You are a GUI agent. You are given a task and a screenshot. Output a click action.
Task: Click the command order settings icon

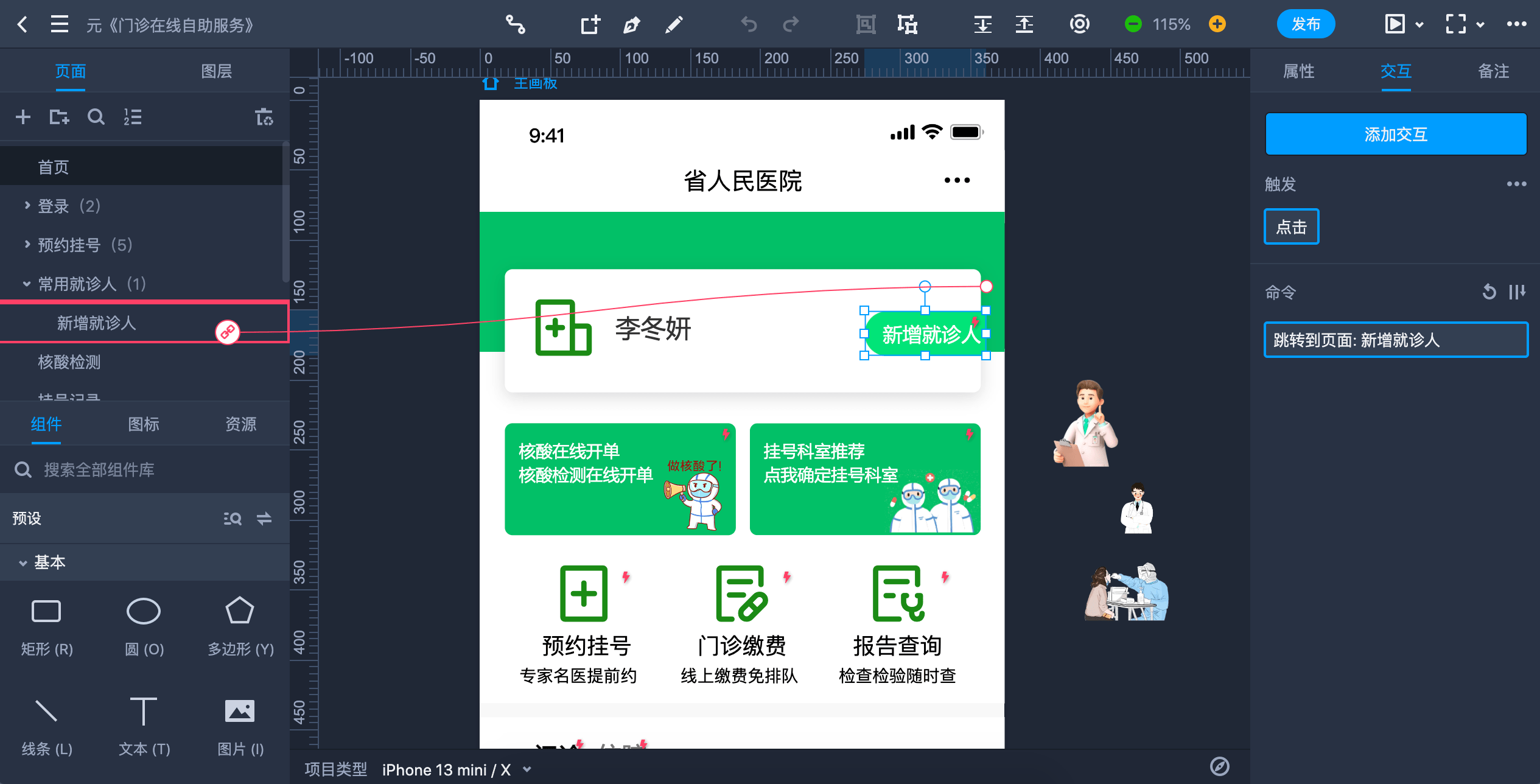click(x=1517, y=292)
